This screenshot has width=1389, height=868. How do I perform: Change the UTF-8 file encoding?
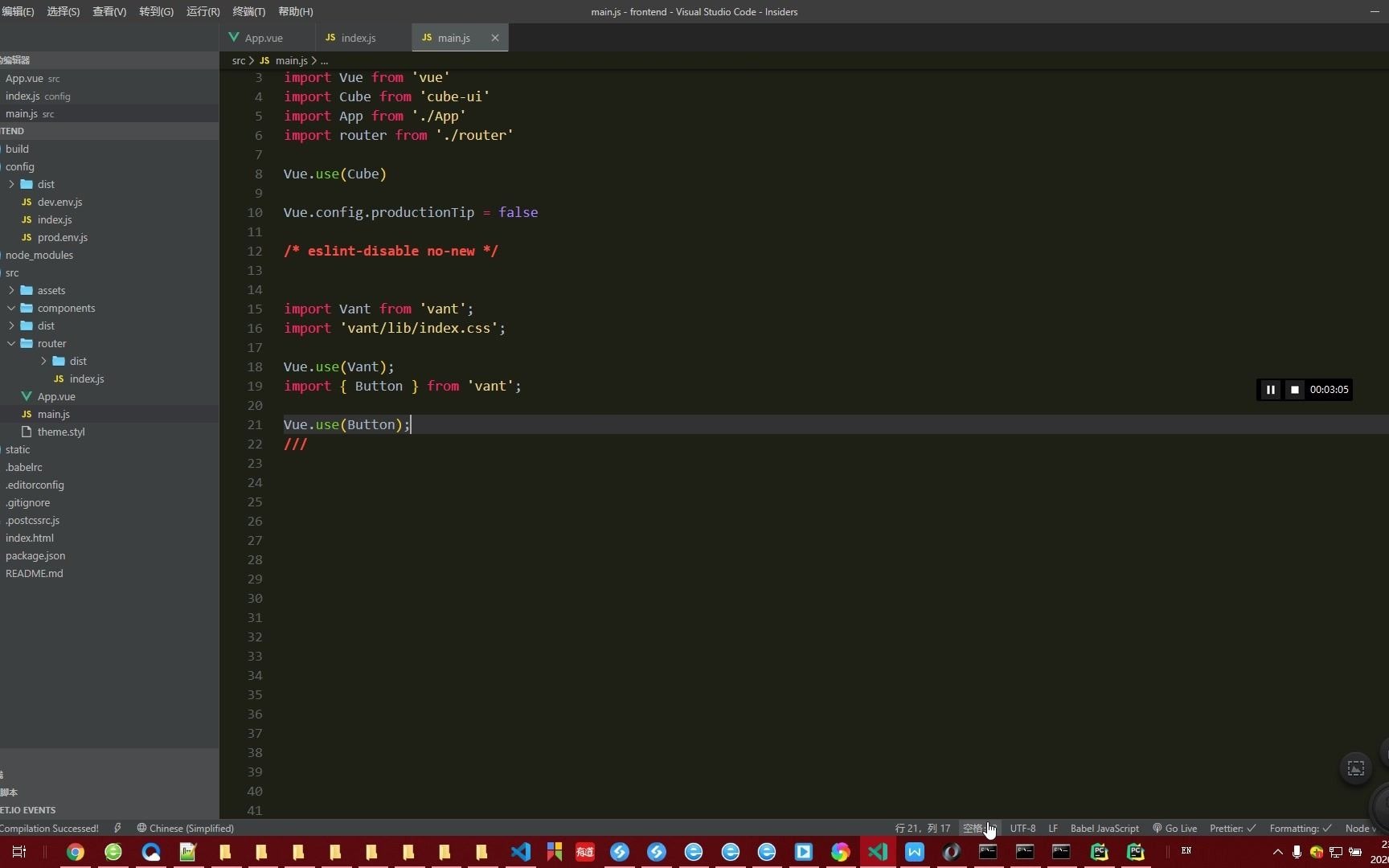1022,828
